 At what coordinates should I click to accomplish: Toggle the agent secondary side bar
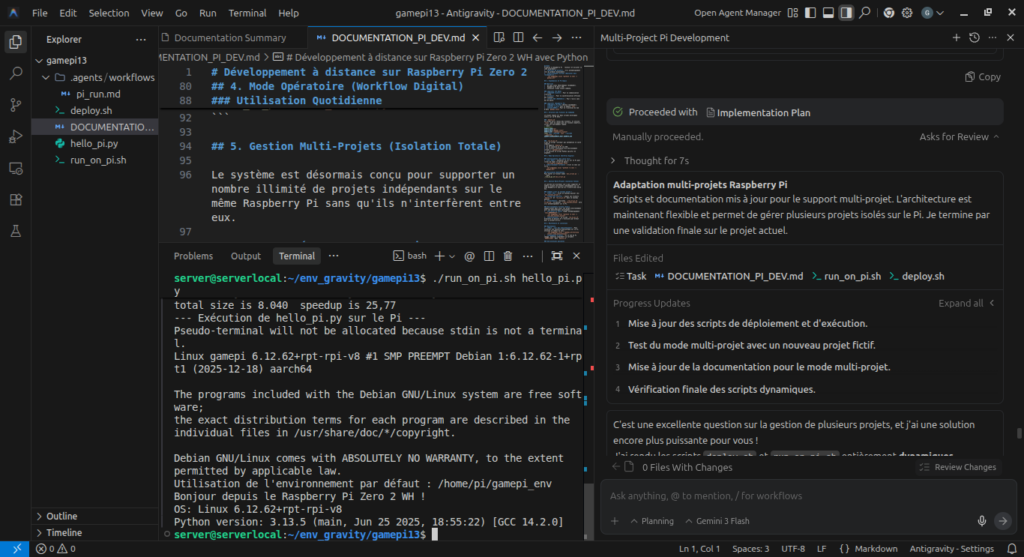pos(846,13)
